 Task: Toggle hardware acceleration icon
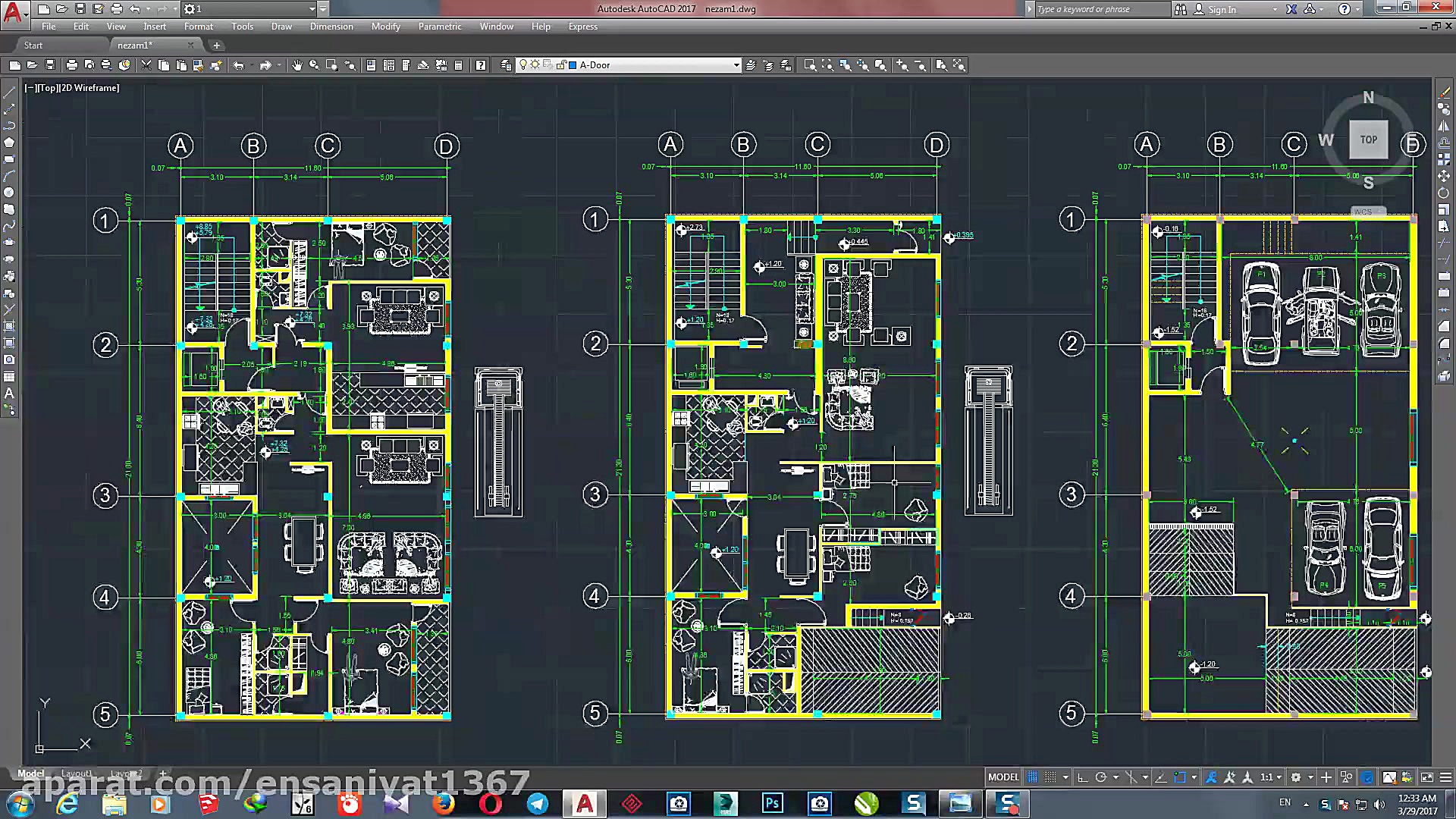tap(1367, 777)
